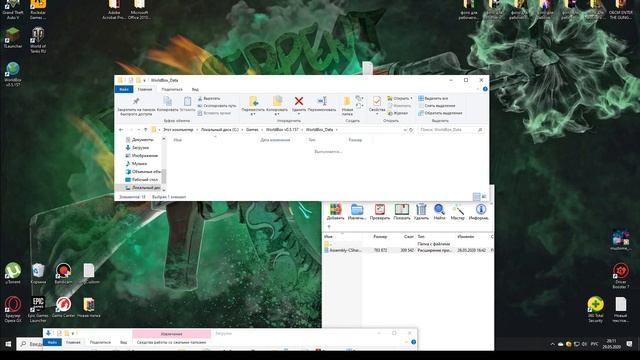Click the Driver Booster 7 desktop icon
This screenshot has width=640, height=360.
click(x=621, y=276)
